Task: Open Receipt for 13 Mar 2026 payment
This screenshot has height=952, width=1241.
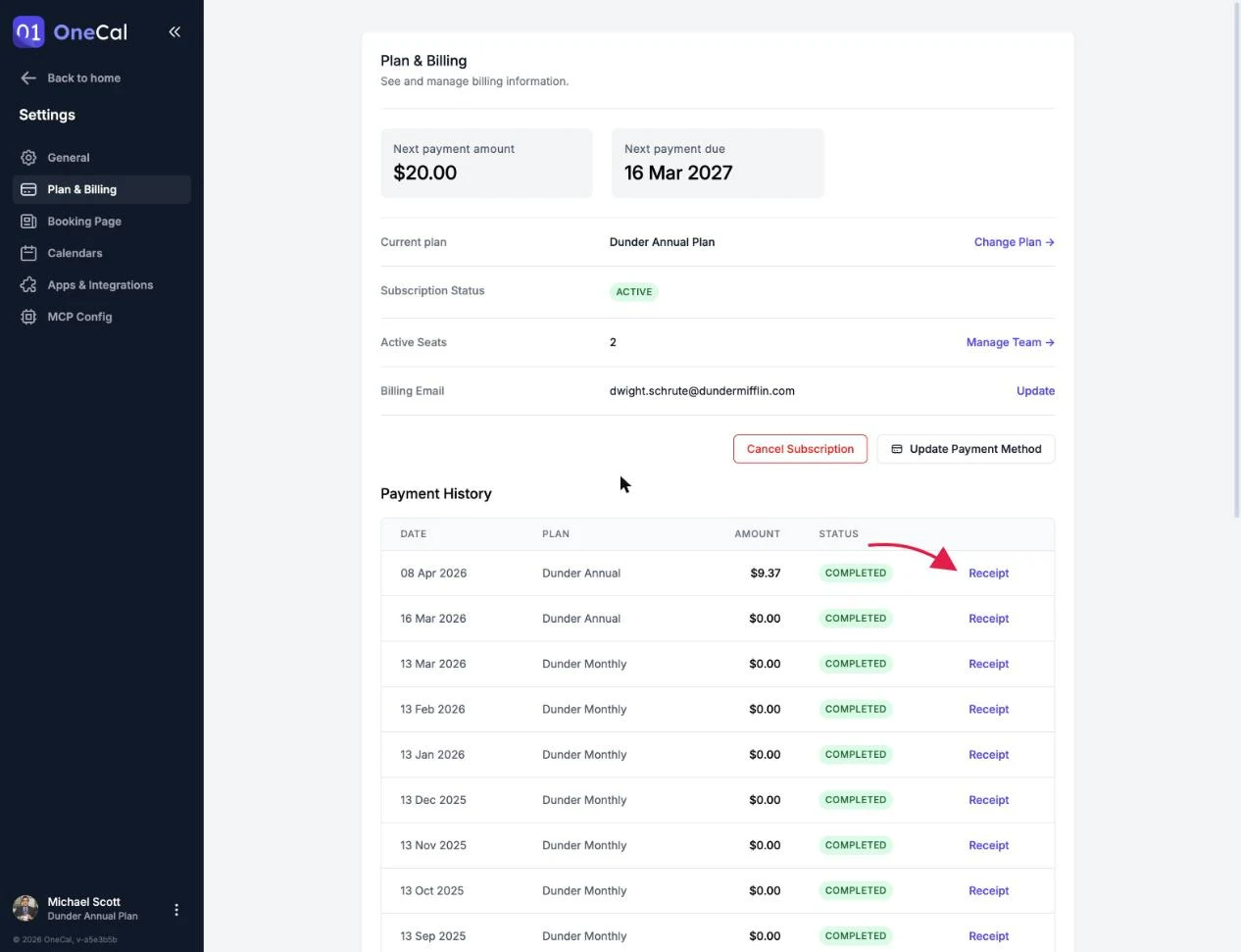Action: click(988, 664)
